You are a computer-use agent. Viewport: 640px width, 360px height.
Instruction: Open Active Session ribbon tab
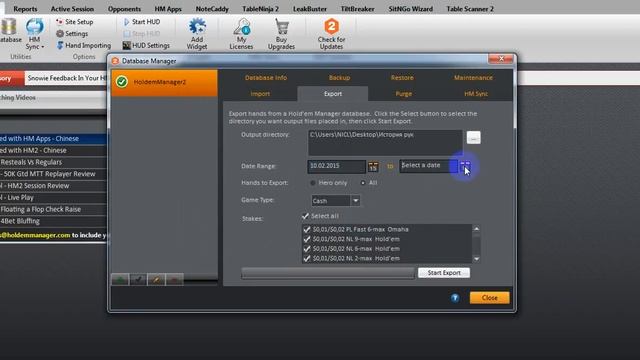pyautogui.click(x=72, y=9)
